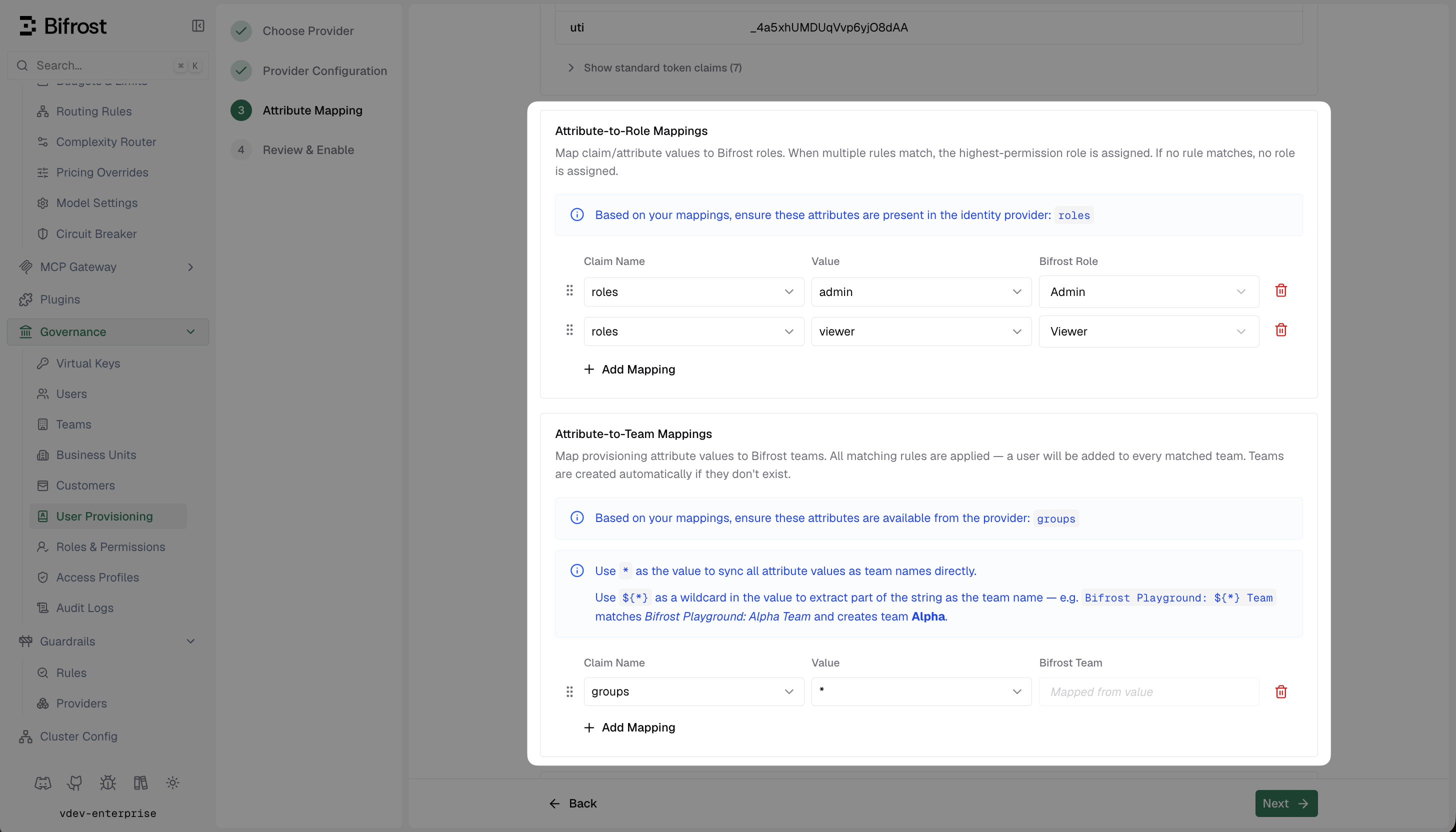Image resolution: width=1456 pixels, height=832 pixels.
Task: Proceed with the Next button
Action: coord(1286,803)
